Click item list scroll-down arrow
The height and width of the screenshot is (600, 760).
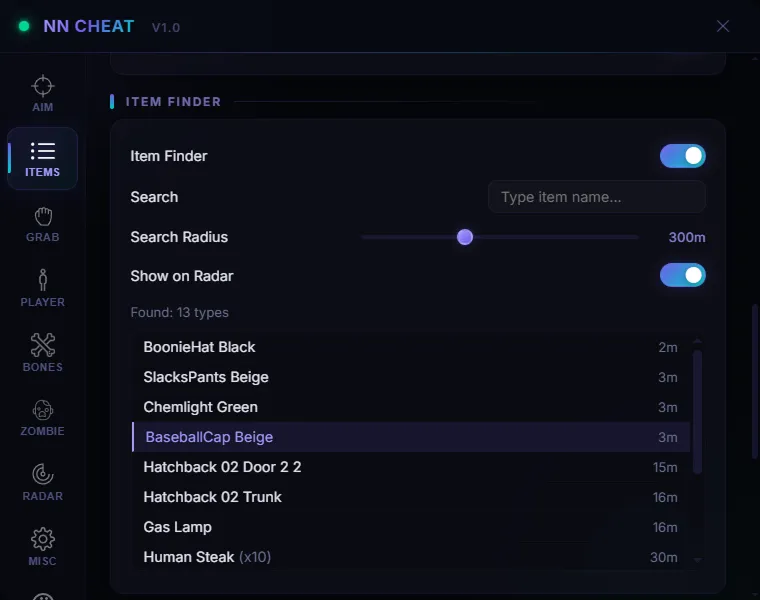[697, 560]
